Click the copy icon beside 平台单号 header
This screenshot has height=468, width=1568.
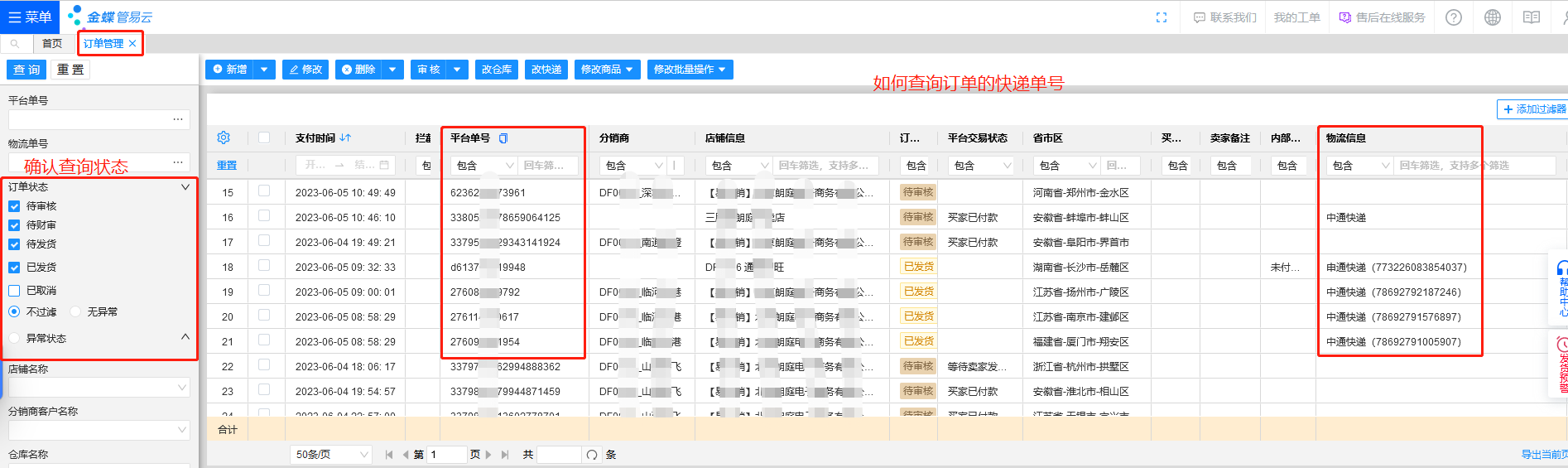coord(503,138)
